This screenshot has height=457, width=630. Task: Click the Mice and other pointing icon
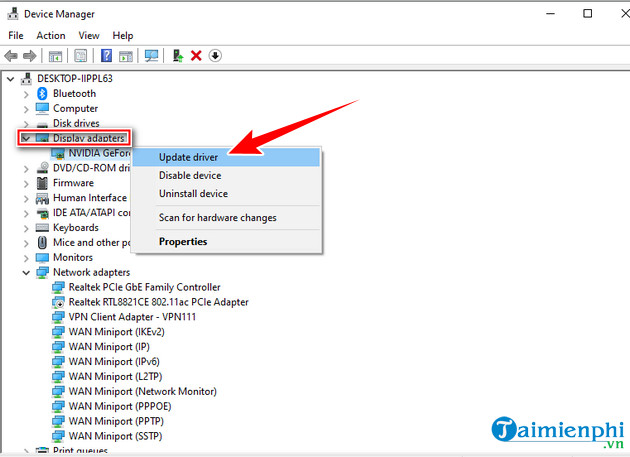coord(42,242)
